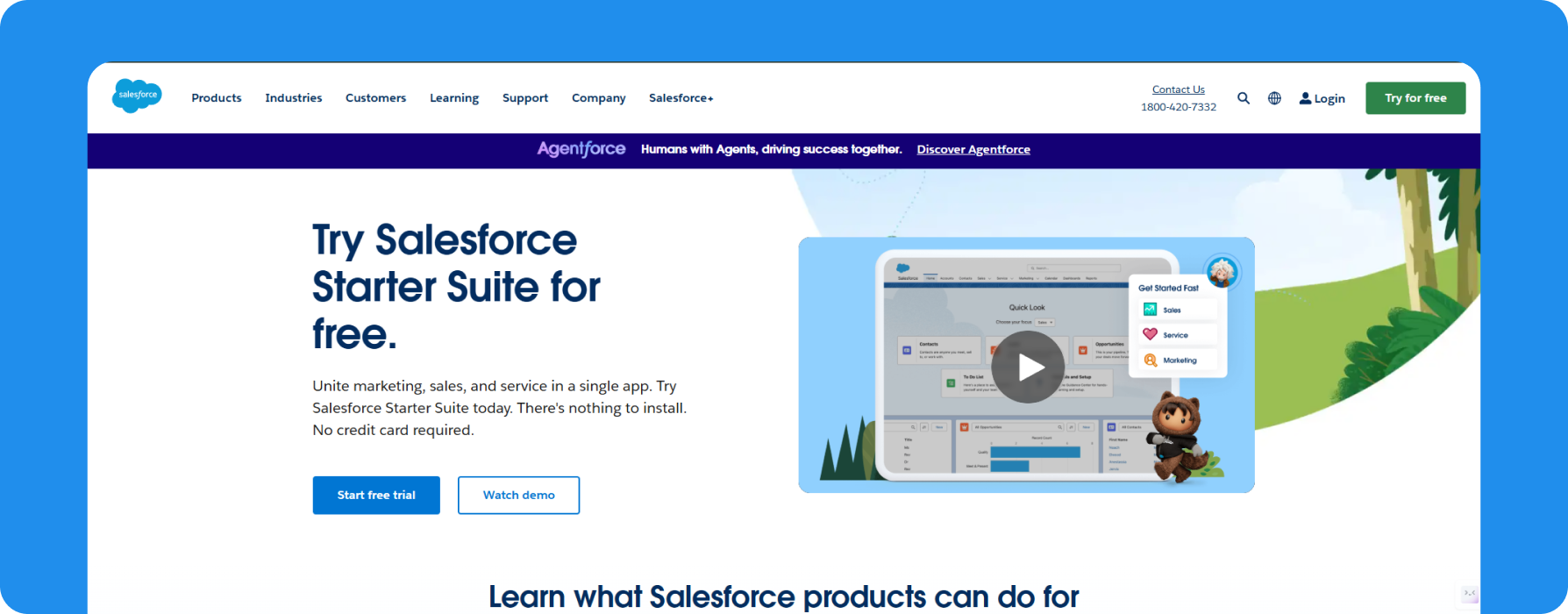Image resolution: width=1568 pixels, height=614 pixels.
Task: Open the Customers menu item
Action: point(375,98)
